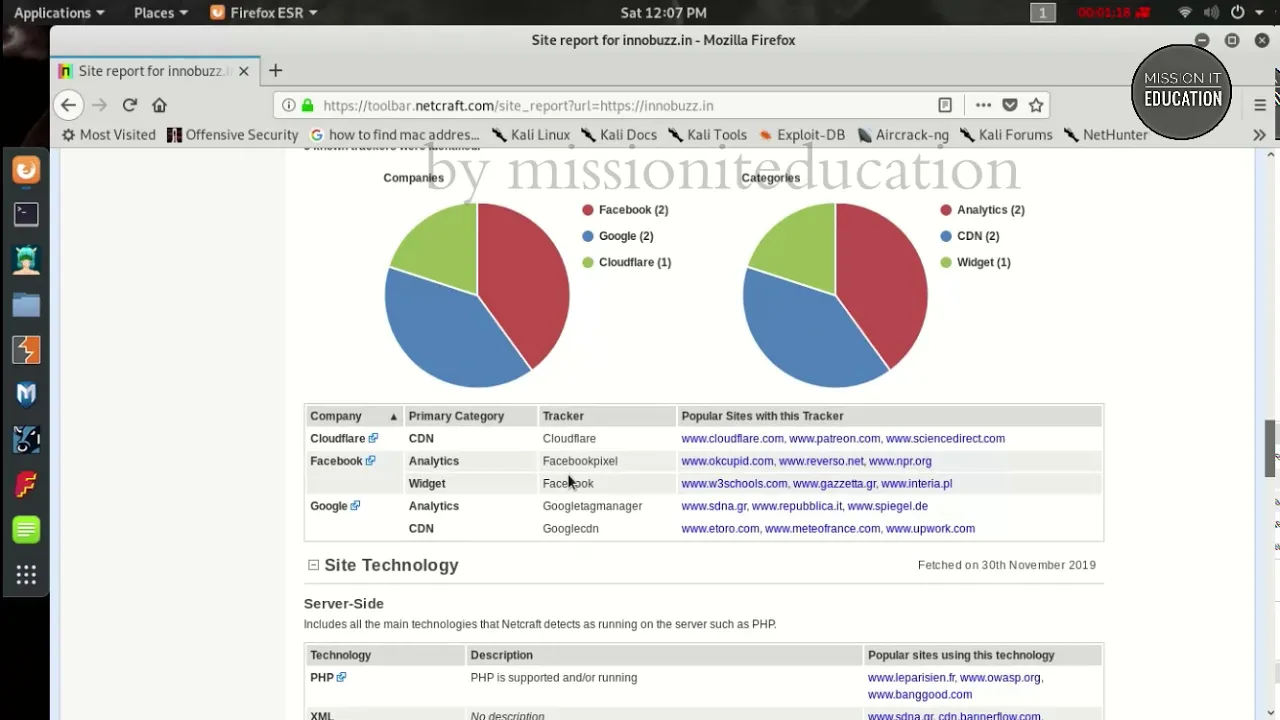Open www.okcupid.com link

point(727,461)
